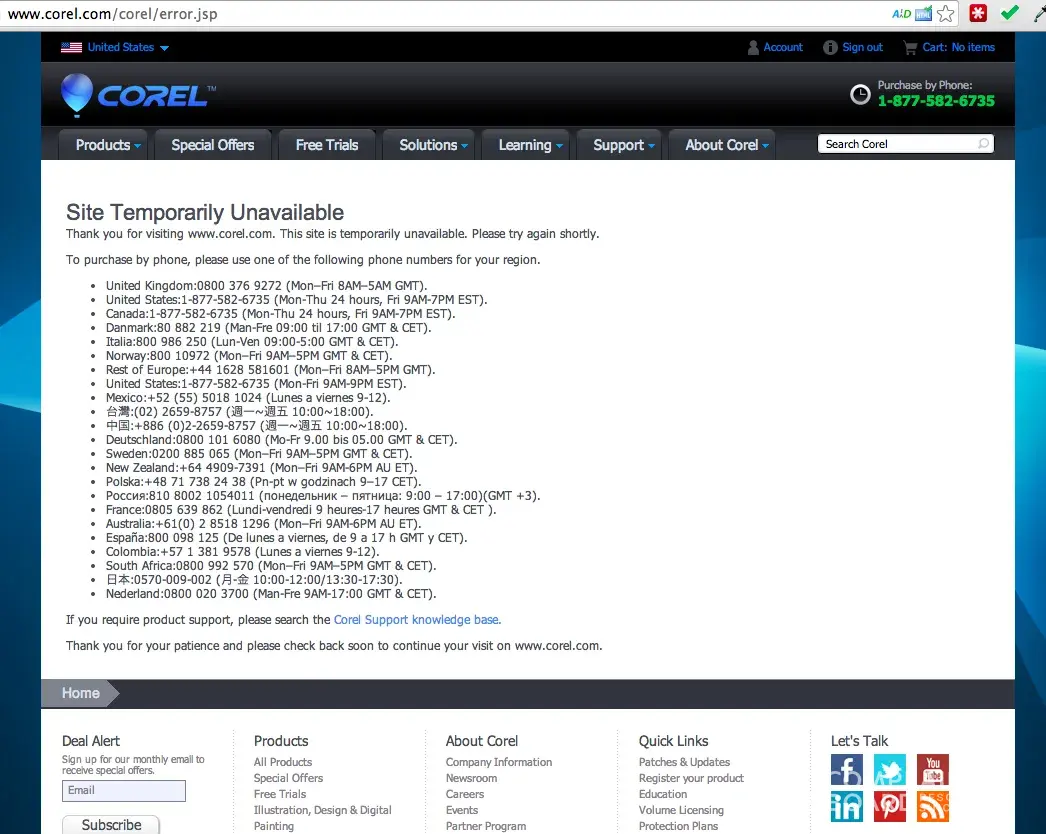Click the green checkmark browser extension

click(1009, 13)
